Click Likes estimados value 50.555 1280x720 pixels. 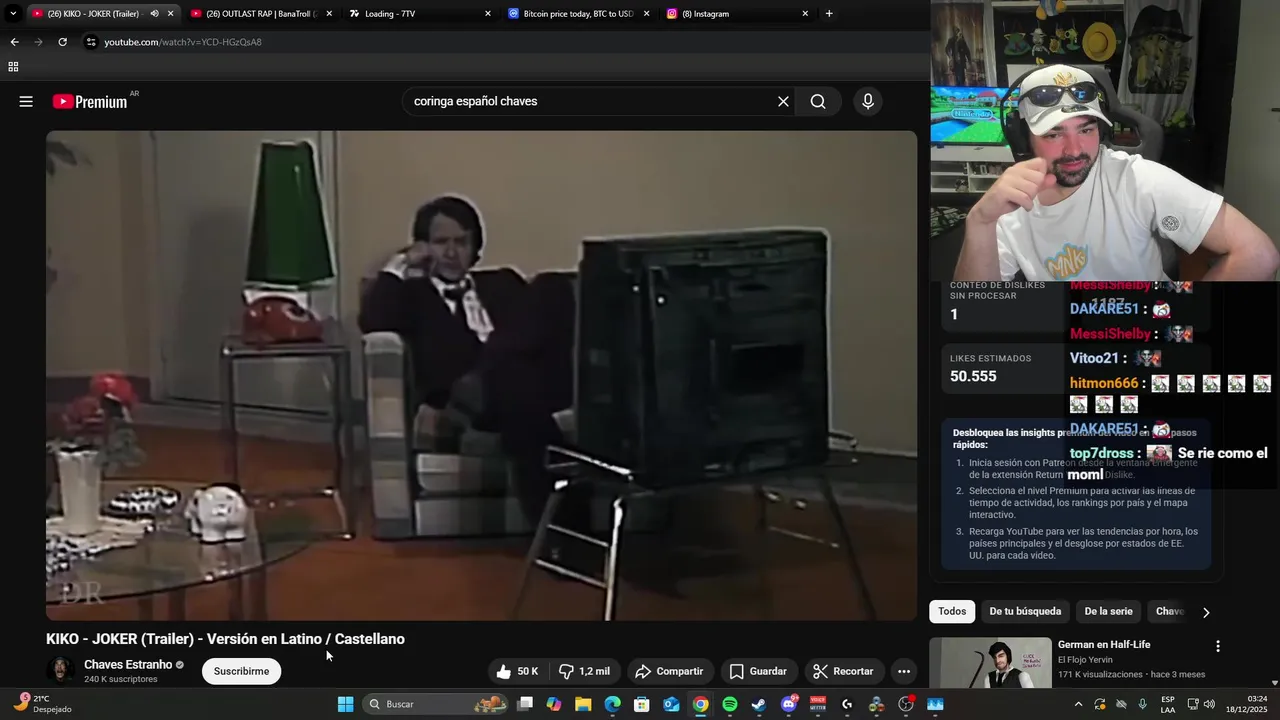tap(973, 376)
